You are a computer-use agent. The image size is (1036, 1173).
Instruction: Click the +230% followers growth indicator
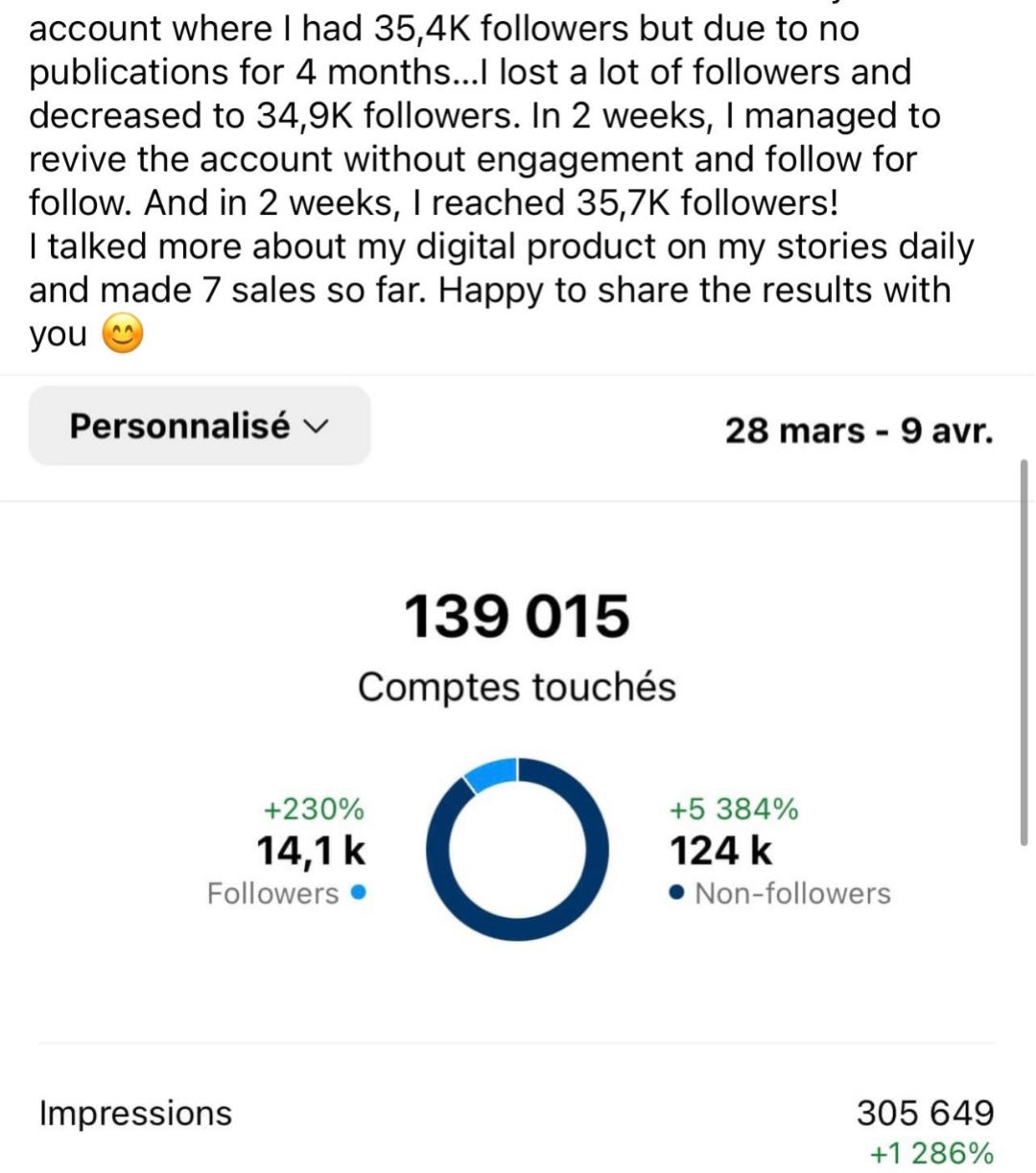click(x=314, y=809)
